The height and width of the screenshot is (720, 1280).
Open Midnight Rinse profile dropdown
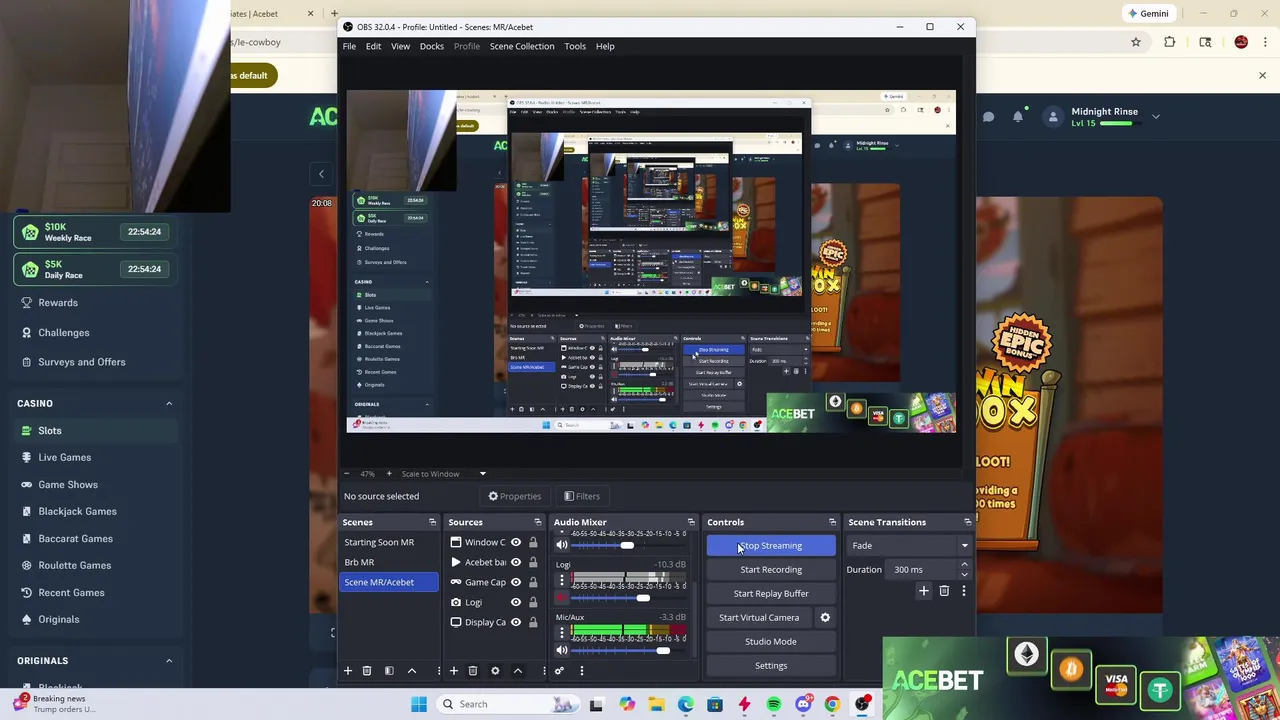pos(1156,117)
